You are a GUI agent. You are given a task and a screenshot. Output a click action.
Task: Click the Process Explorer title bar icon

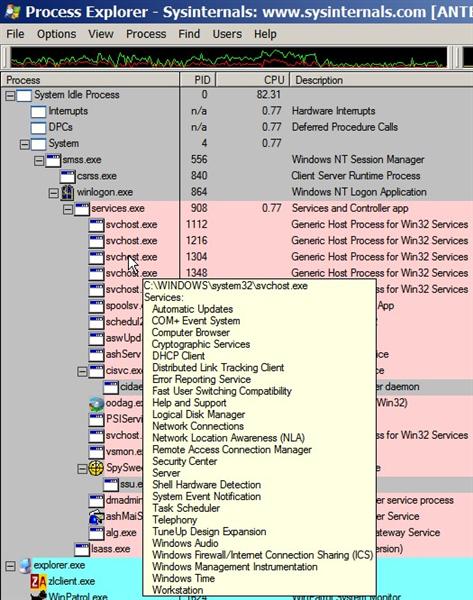coord(13,11)
